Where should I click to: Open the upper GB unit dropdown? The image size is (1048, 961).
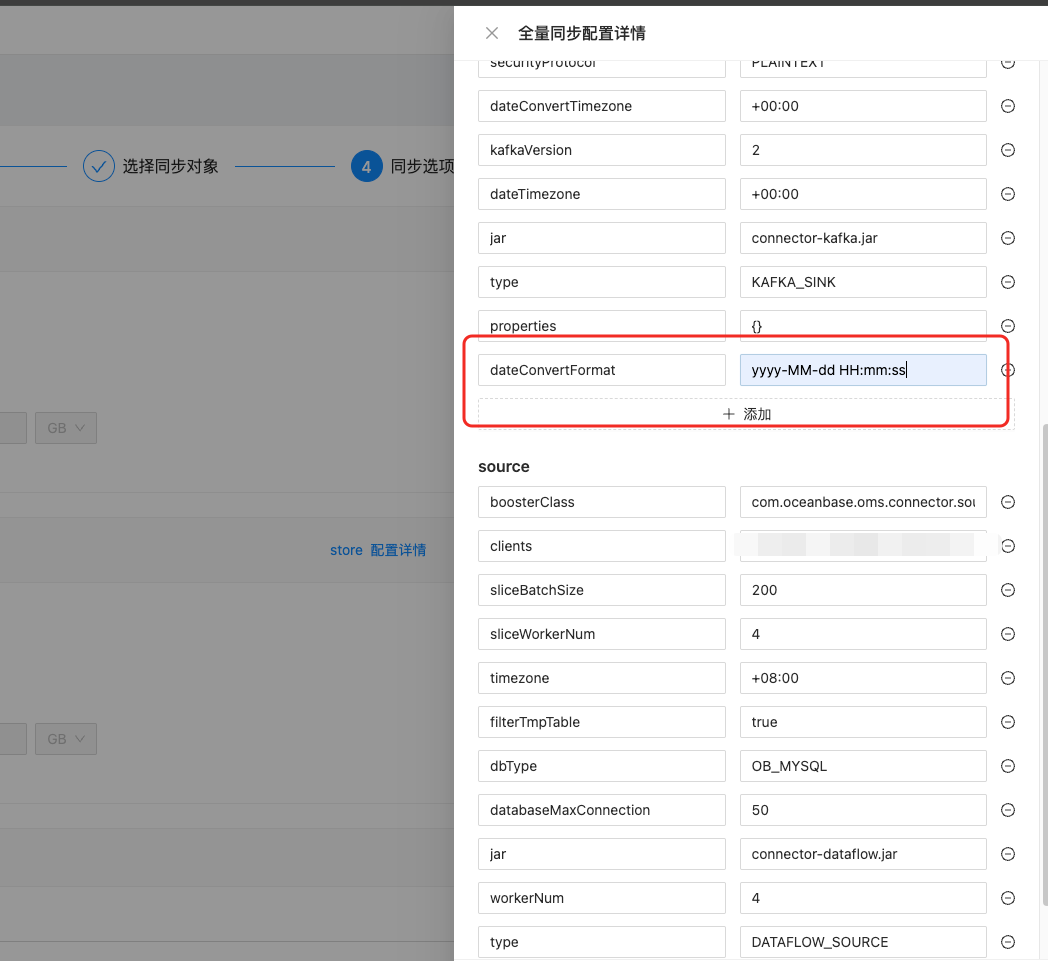point(66,428)
